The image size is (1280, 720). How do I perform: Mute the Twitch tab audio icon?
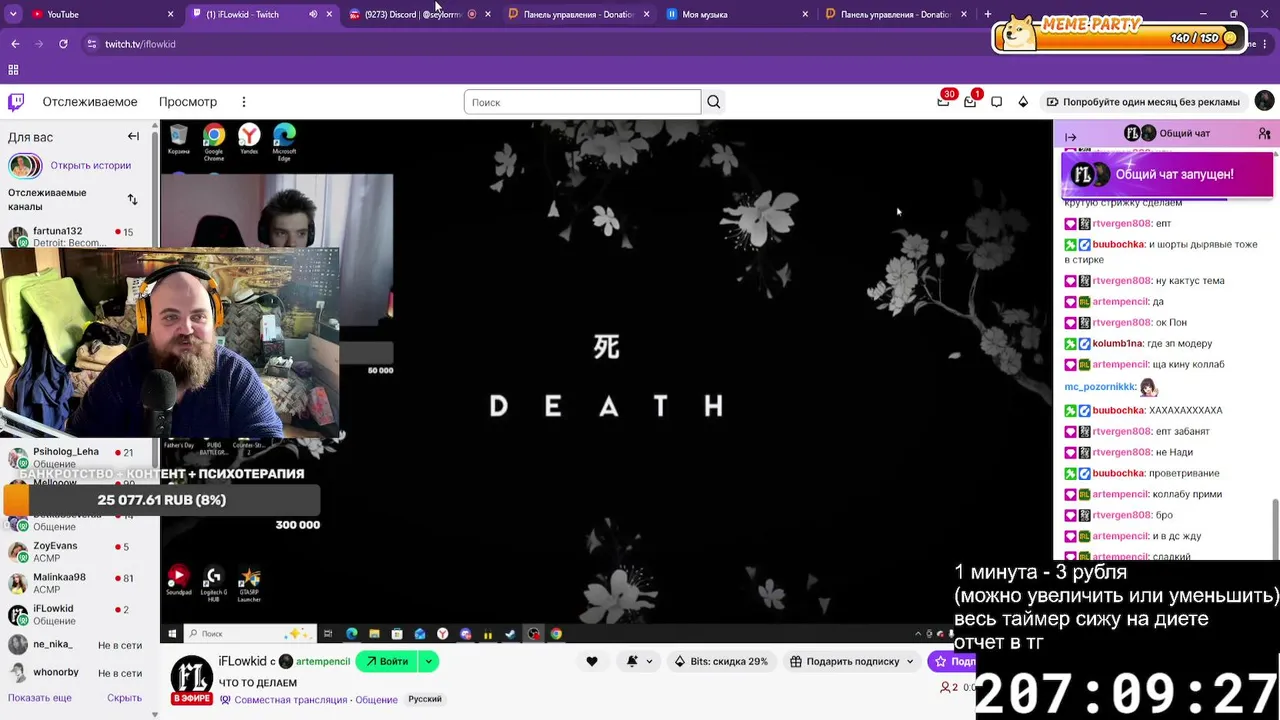313,14
